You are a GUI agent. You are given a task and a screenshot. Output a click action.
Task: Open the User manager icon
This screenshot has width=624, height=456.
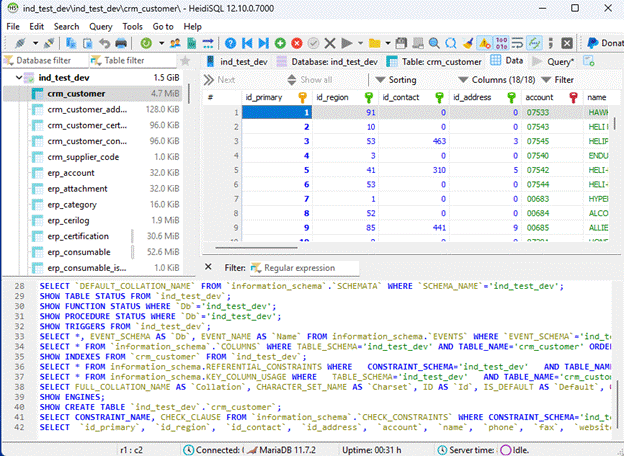(x=175, y=43)
